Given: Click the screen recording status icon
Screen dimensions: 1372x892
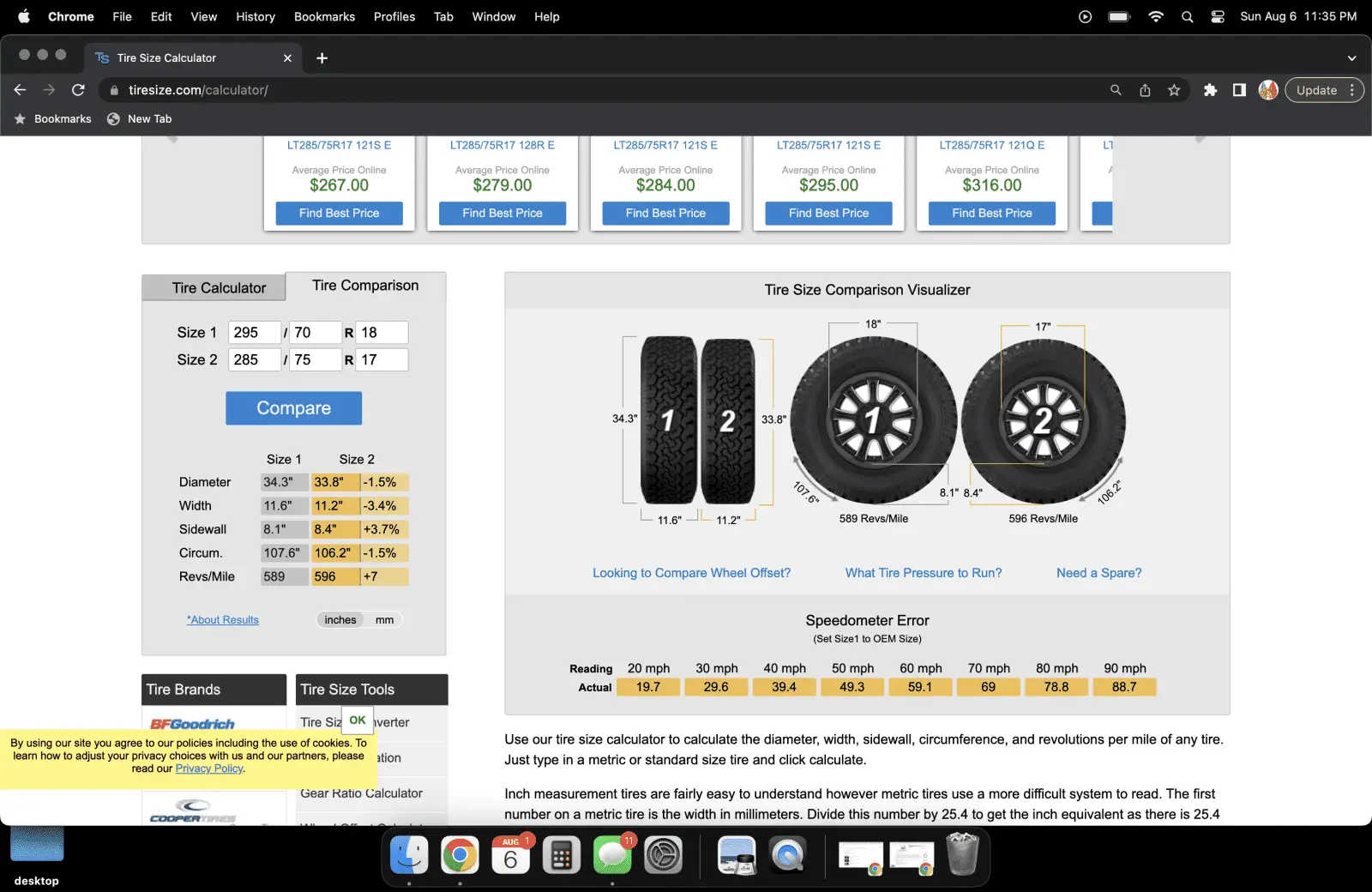Looking at the screenshot, I should tap(1085, 16).
